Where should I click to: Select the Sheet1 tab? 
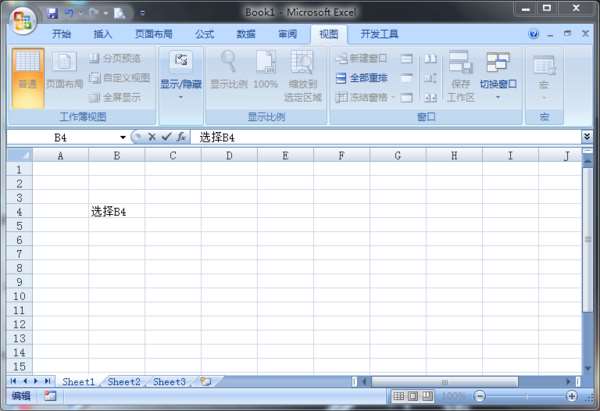pyautogui.click(x=78, y=382)
